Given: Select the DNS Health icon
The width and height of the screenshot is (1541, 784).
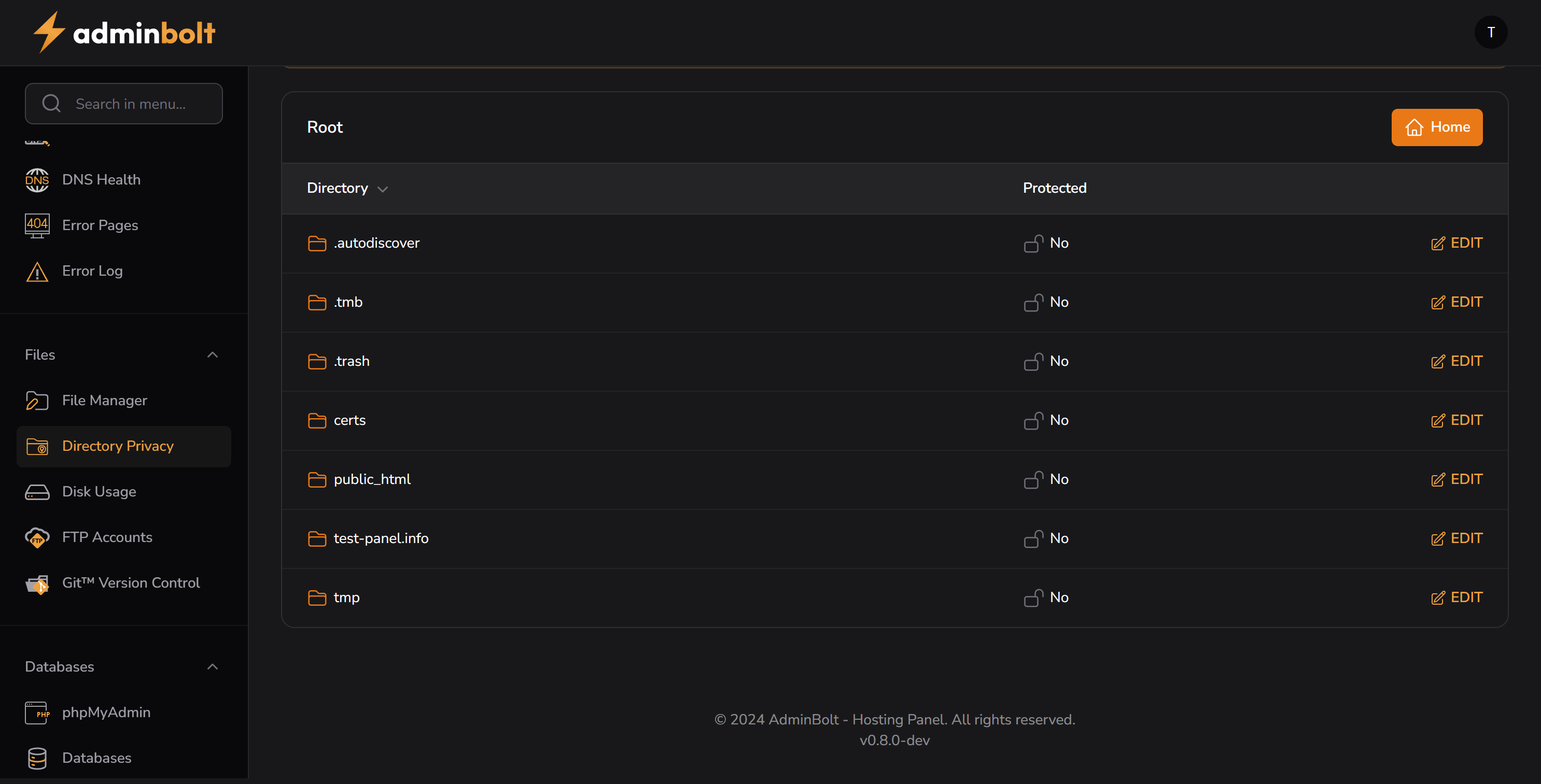Looking at the screenshot, I should (x=37, y=179).
